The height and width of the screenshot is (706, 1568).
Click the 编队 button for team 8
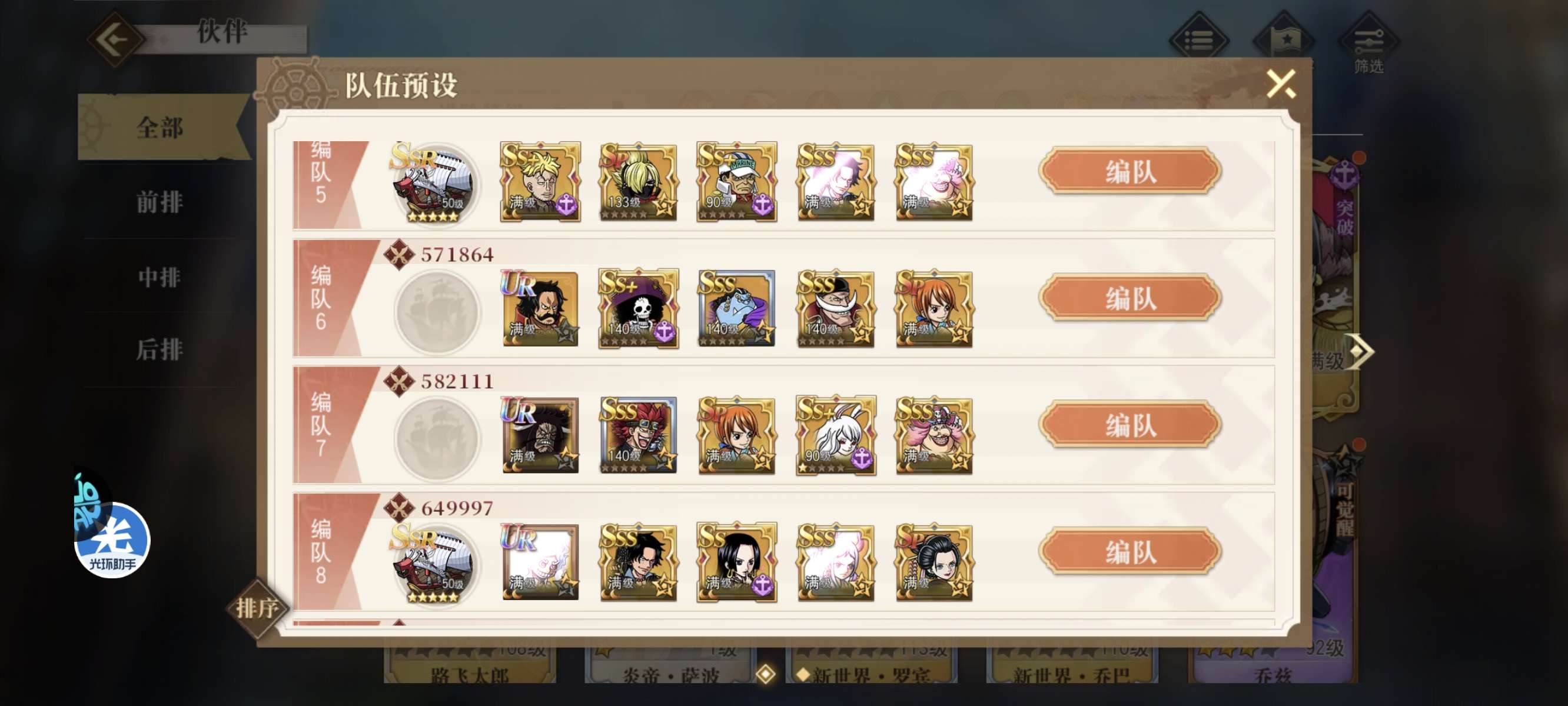[x=1130, y=552]
